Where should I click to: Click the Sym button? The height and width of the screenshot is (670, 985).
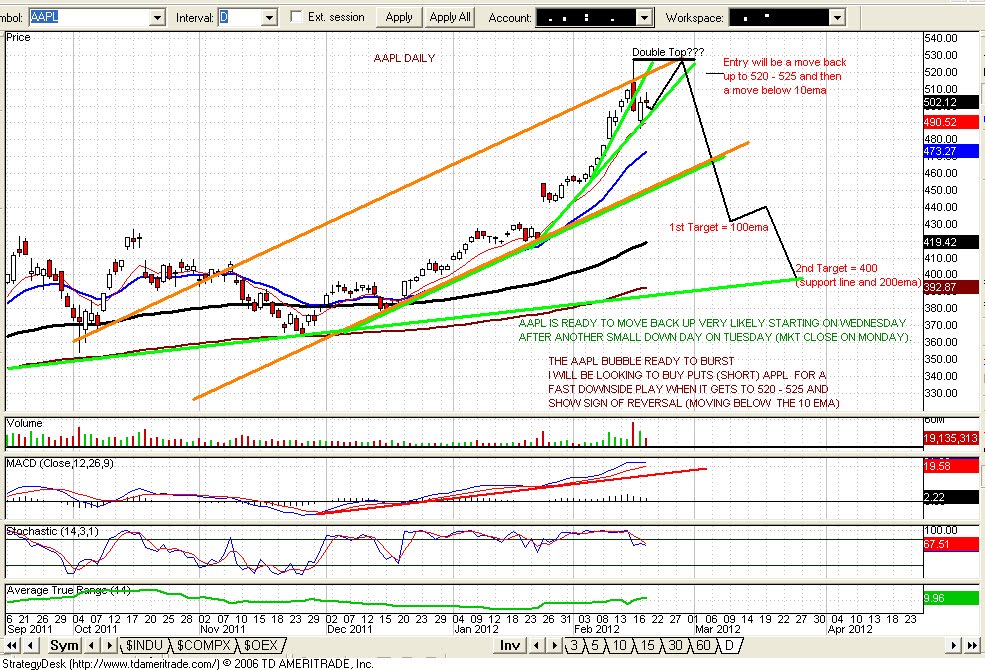tap(63, 646)
